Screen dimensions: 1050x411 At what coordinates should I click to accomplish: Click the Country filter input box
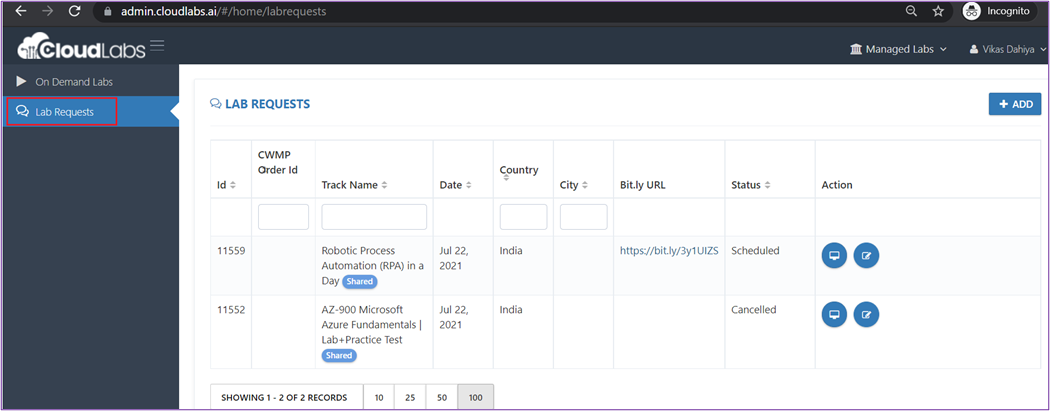524,217
